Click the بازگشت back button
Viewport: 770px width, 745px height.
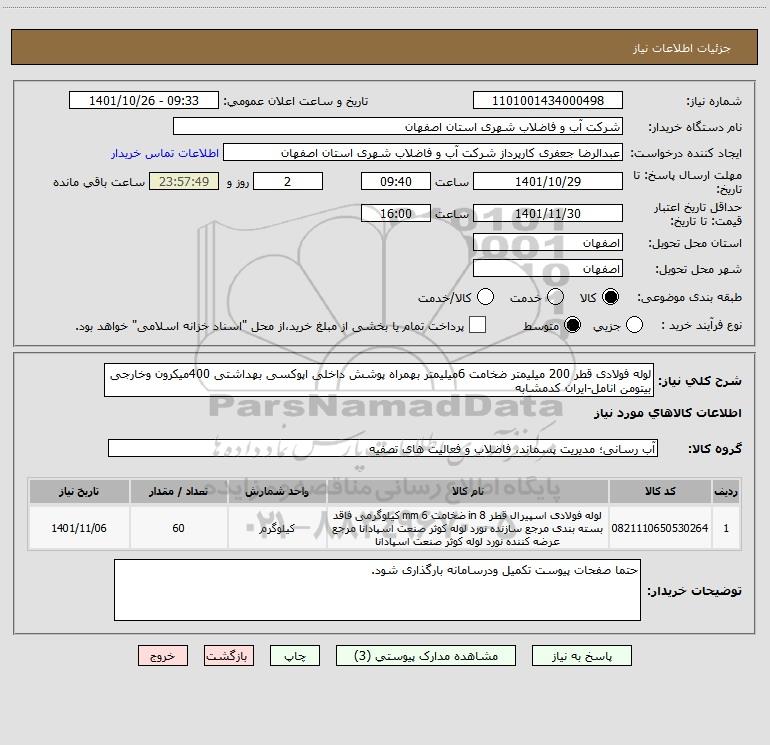pyautogui.click(x=229, y=656)
